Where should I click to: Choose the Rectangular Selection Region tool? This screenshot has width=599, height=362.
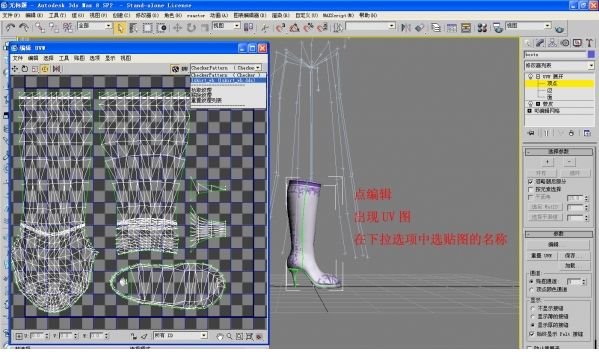(x=147, y=28)
